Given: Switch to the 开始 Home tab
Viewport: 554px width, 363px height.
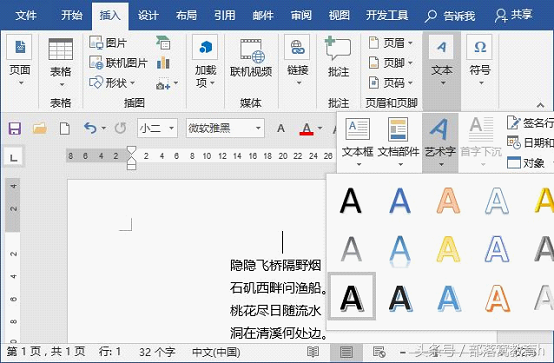Looking at the screenshot, I should (72, 16).
